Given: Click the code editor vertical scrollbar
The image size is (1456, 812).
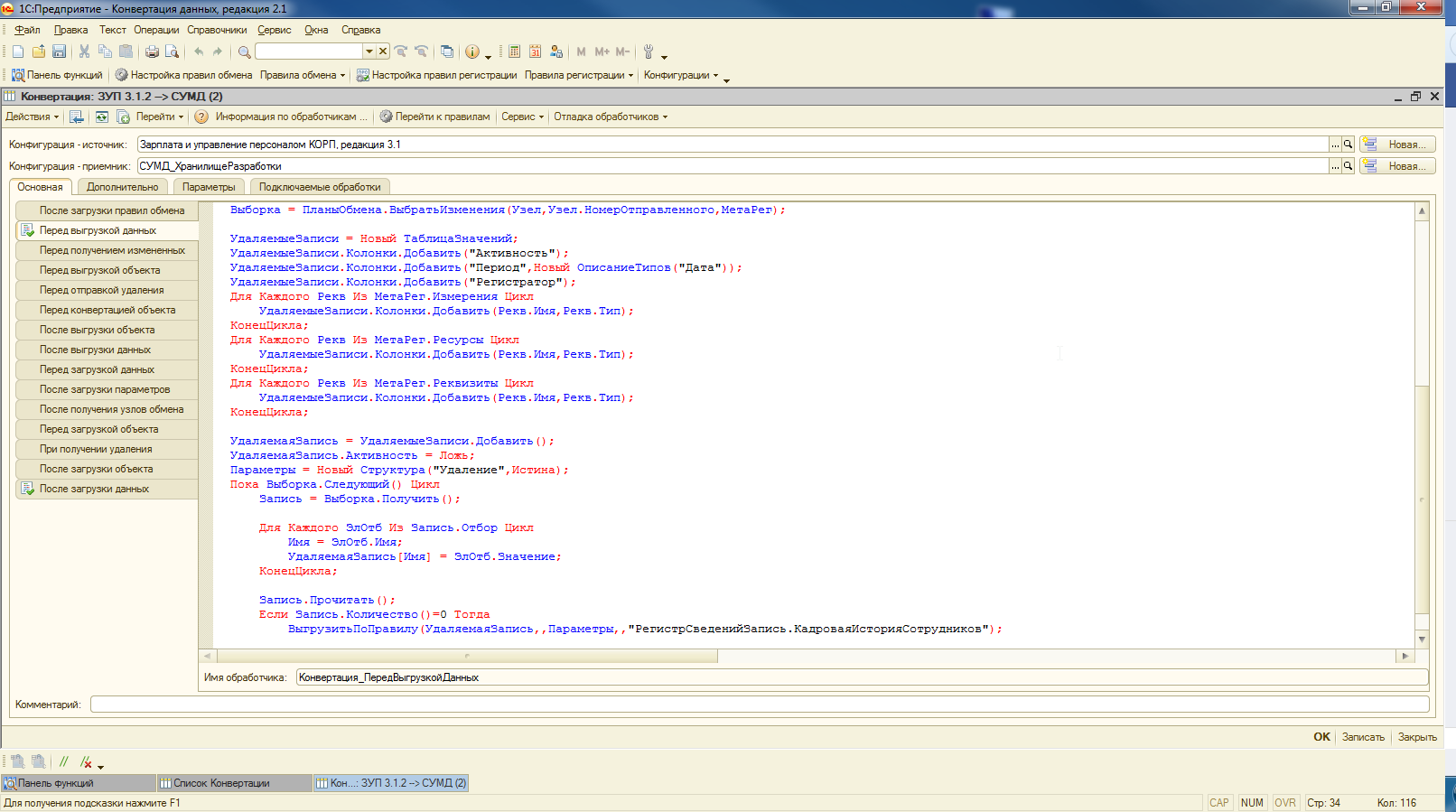Looking at the screenshot, I should [x=1422, y=425].
